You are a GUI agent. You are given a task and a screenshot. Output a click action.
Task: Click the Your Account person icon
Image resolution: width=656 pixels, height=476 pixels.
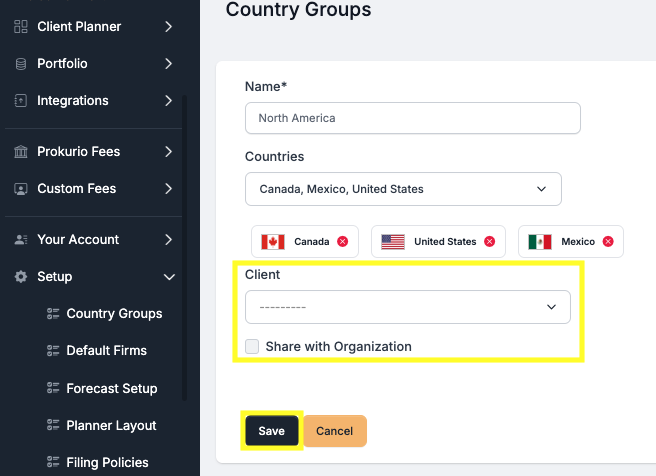21,240
